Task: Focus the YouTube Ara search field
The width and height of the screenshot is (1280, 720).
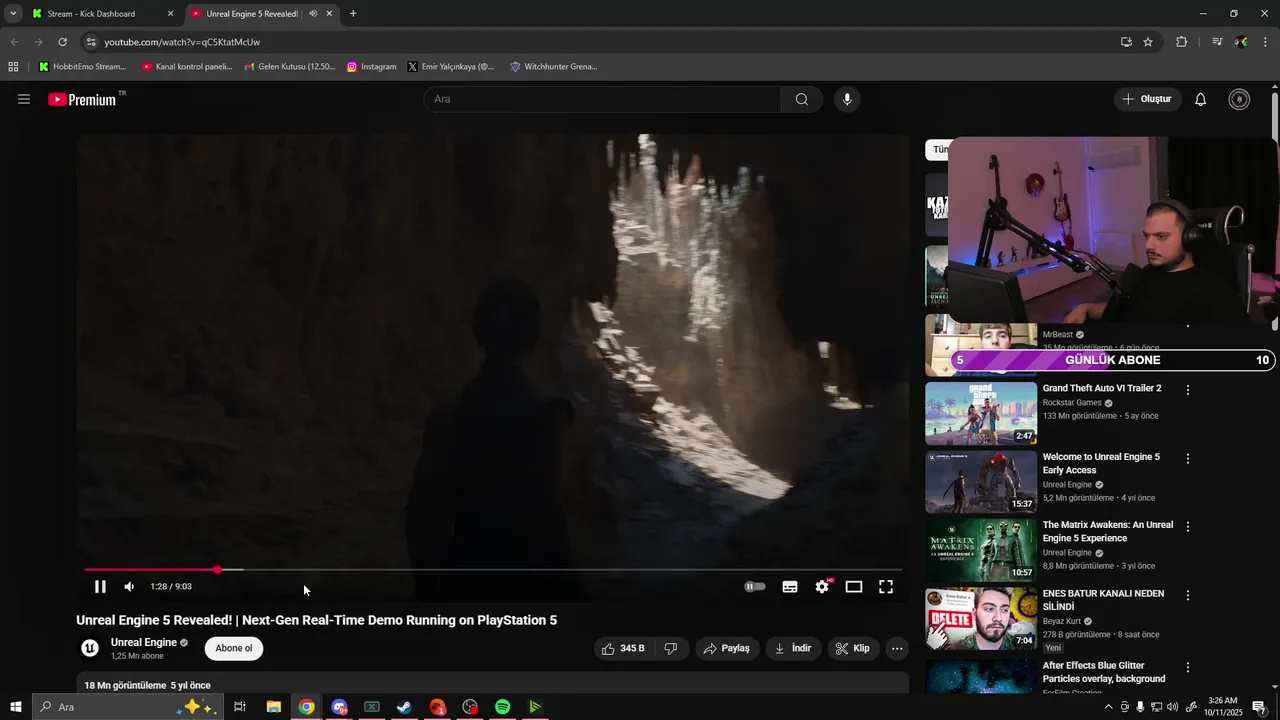Action: pos(603,99)
